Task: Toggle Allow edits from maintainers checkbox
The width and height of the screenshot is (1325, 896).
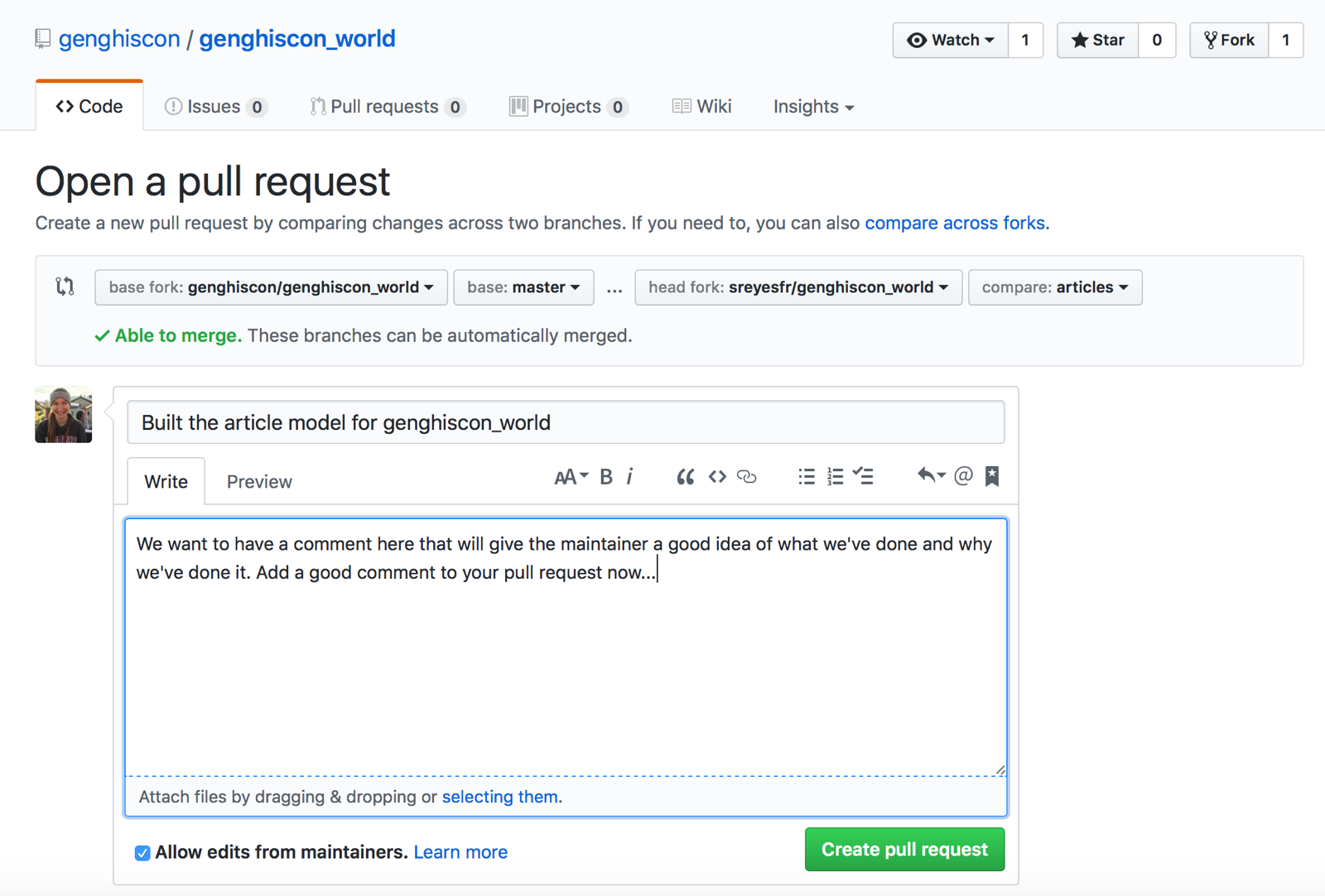Action: pyautogui.click(x=142, y=853)
